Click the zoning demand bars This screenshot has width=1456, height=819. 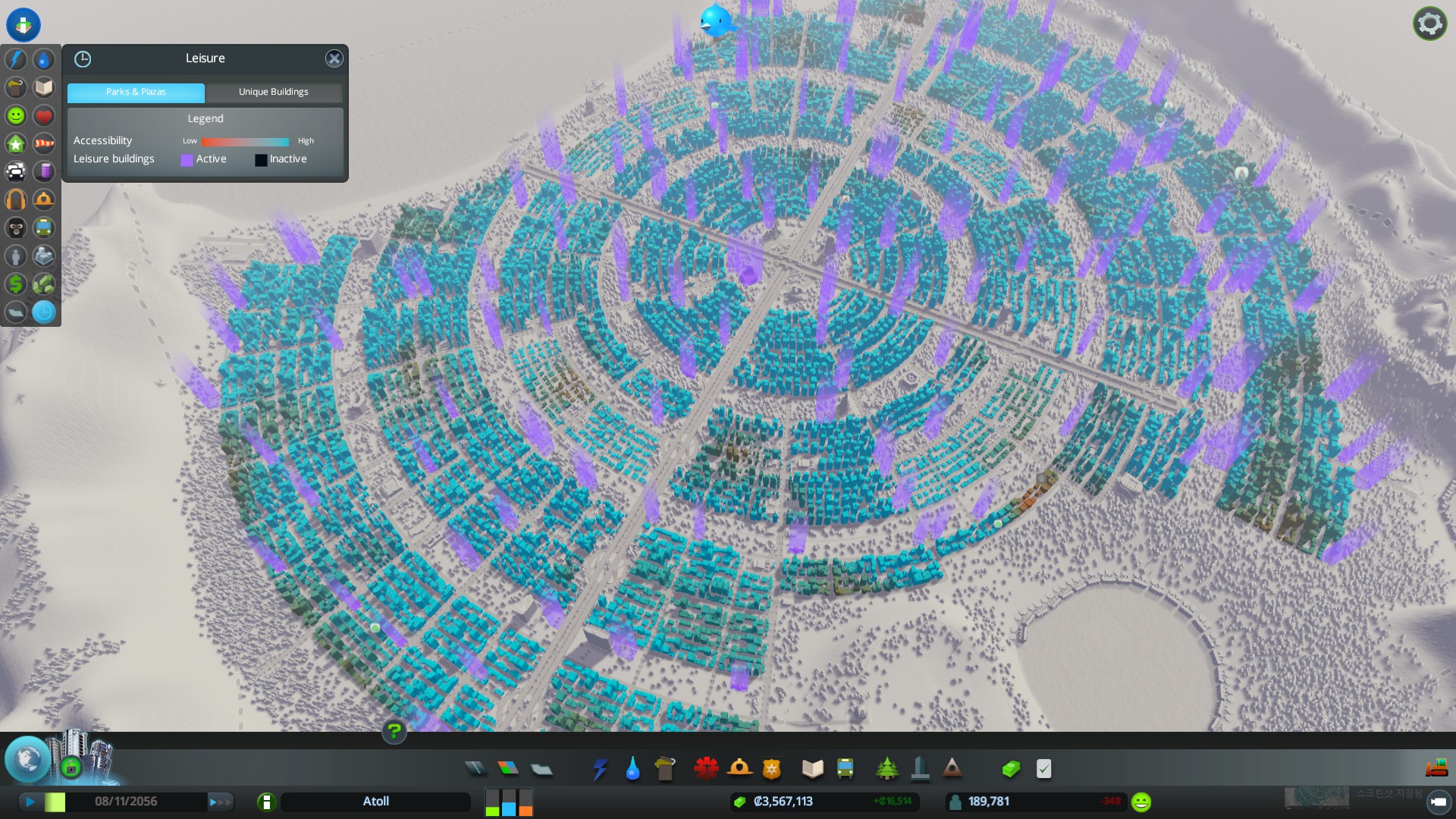tap(509, 802)
